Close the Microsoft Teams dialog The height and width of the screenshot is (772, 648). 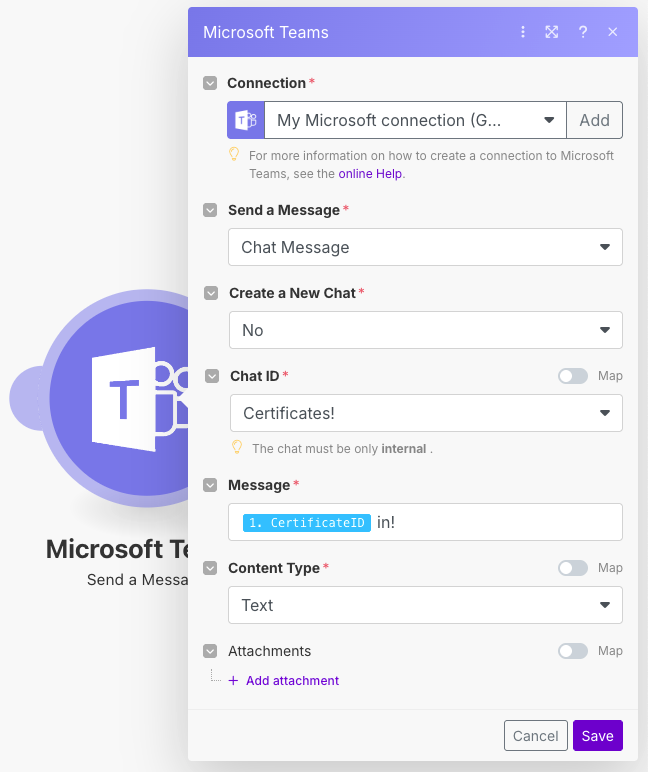click(613, 32)
